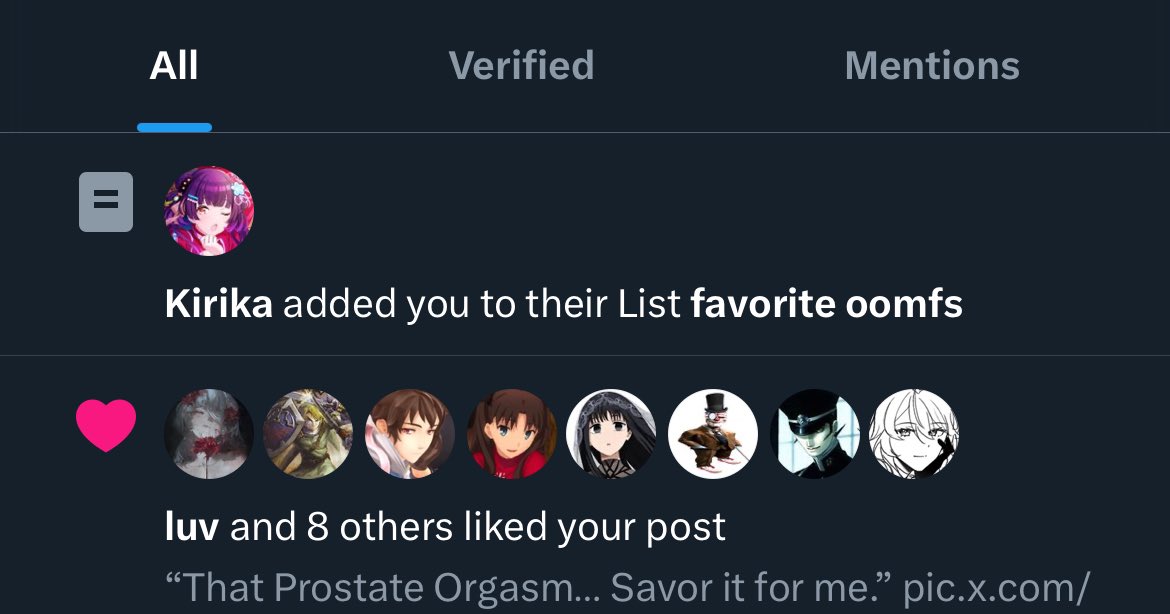Open the black-haired girl with veil avatar
The height and width of the screenshot is (614, 1170).
(611, 433)
